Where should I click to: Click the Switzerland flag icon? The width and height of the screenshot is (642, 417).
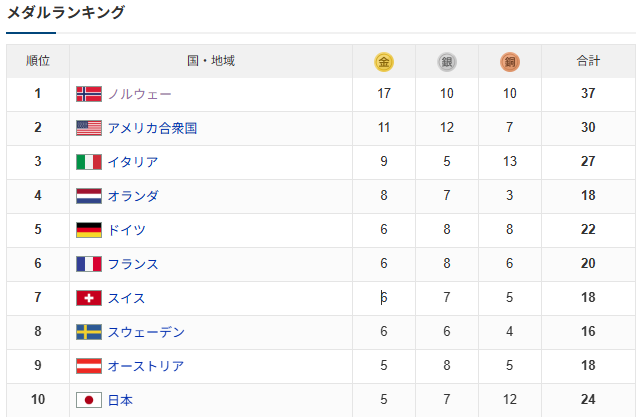[x=89, y=298]
